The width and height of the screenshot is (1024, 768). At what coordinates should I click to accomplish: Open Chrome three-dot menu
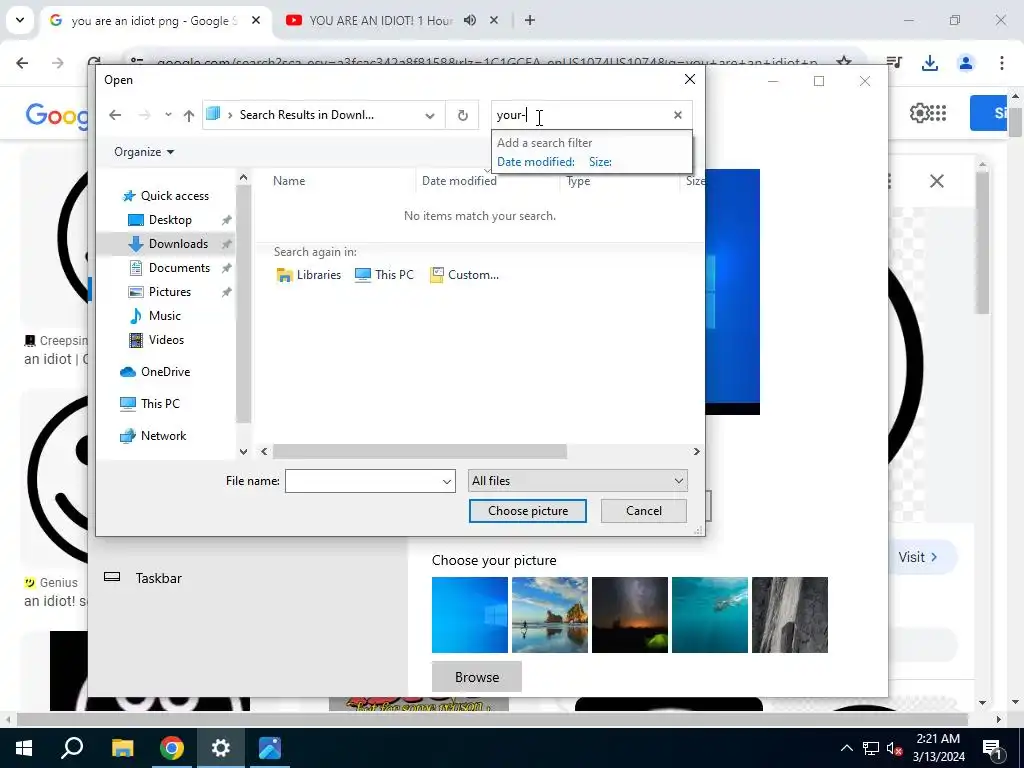click(1001, 63)
